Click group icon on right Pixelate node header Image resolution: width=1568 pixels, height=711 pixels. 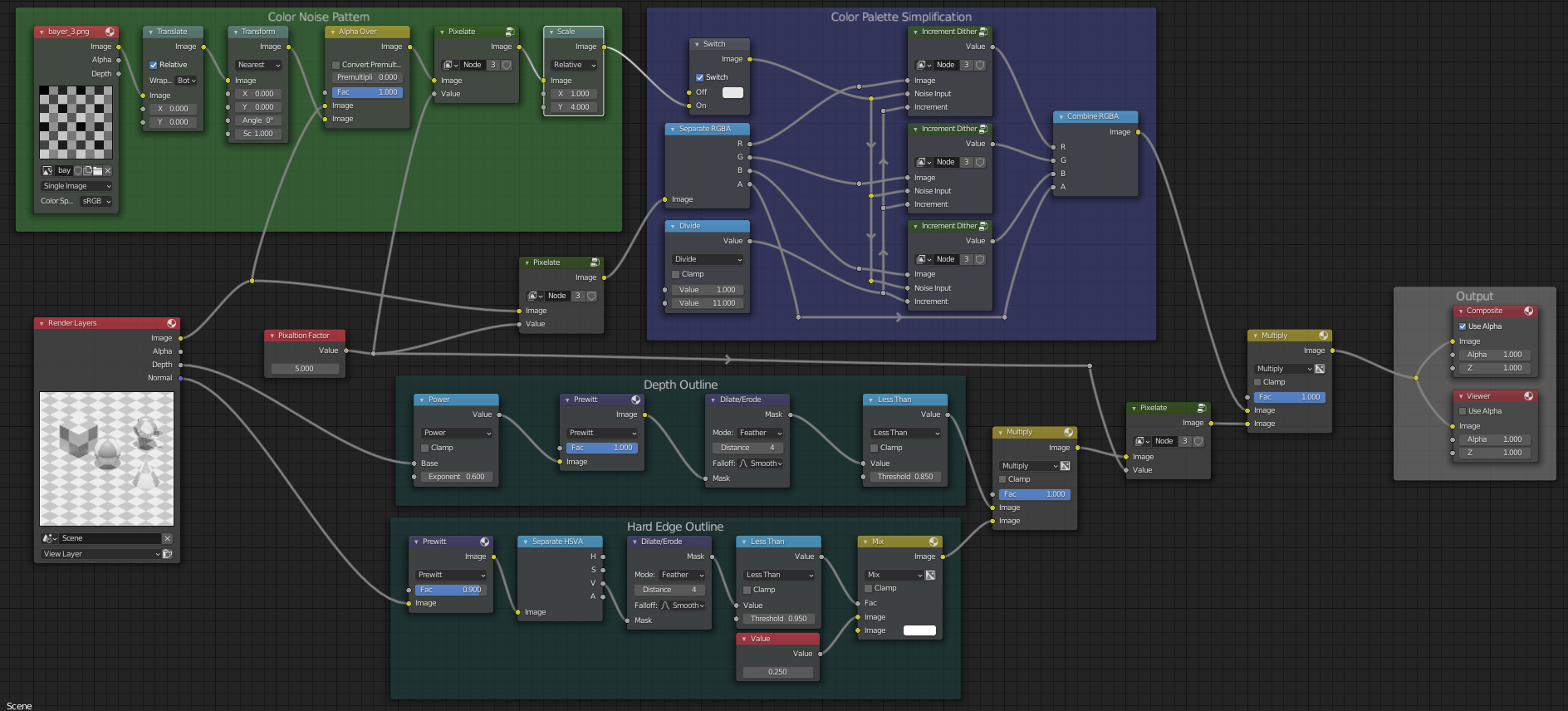(x=1201, y=408)
